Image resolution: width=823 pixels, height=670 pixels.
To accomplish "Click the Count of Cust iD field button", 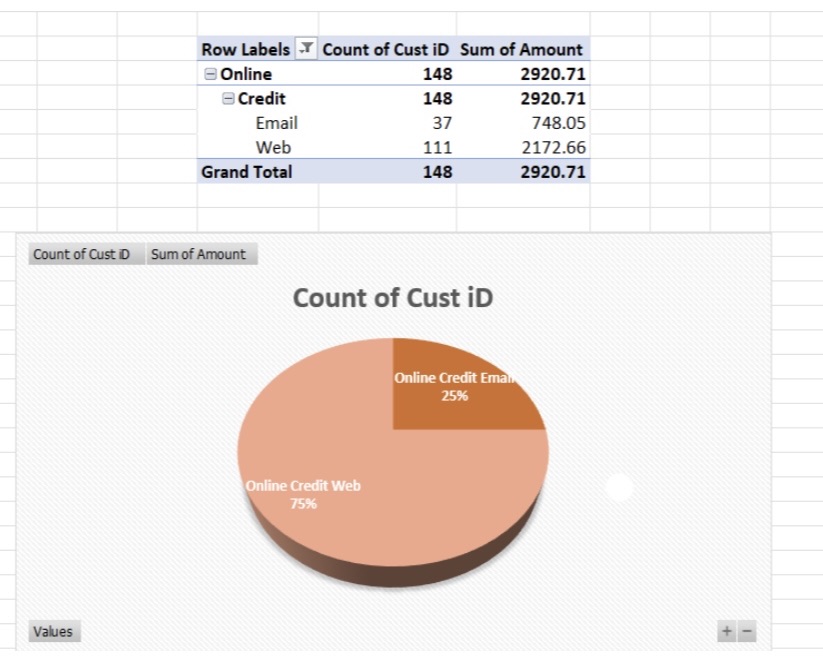I will pyautogui.click(x=84, y=254).
